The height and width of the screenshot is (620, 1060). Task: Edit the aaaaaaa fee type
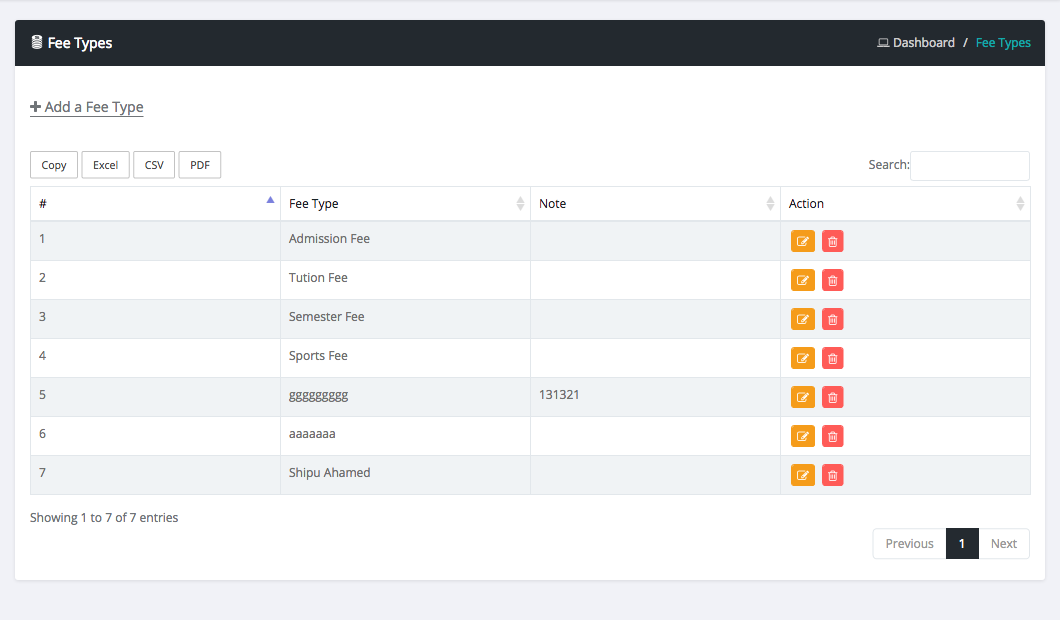[x=803, y=436]
